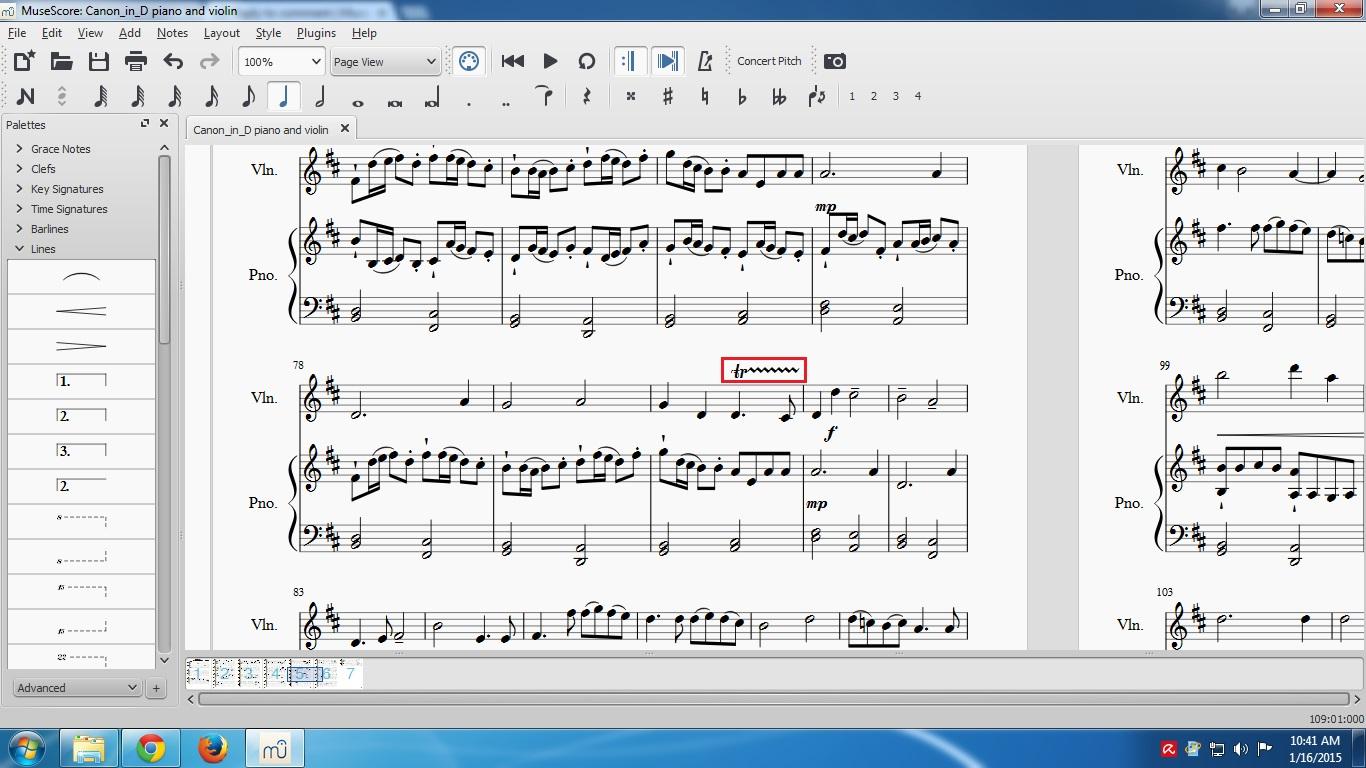Select voice 4
This screenshot has height=768, width=1366.
(x=918, y=97)
